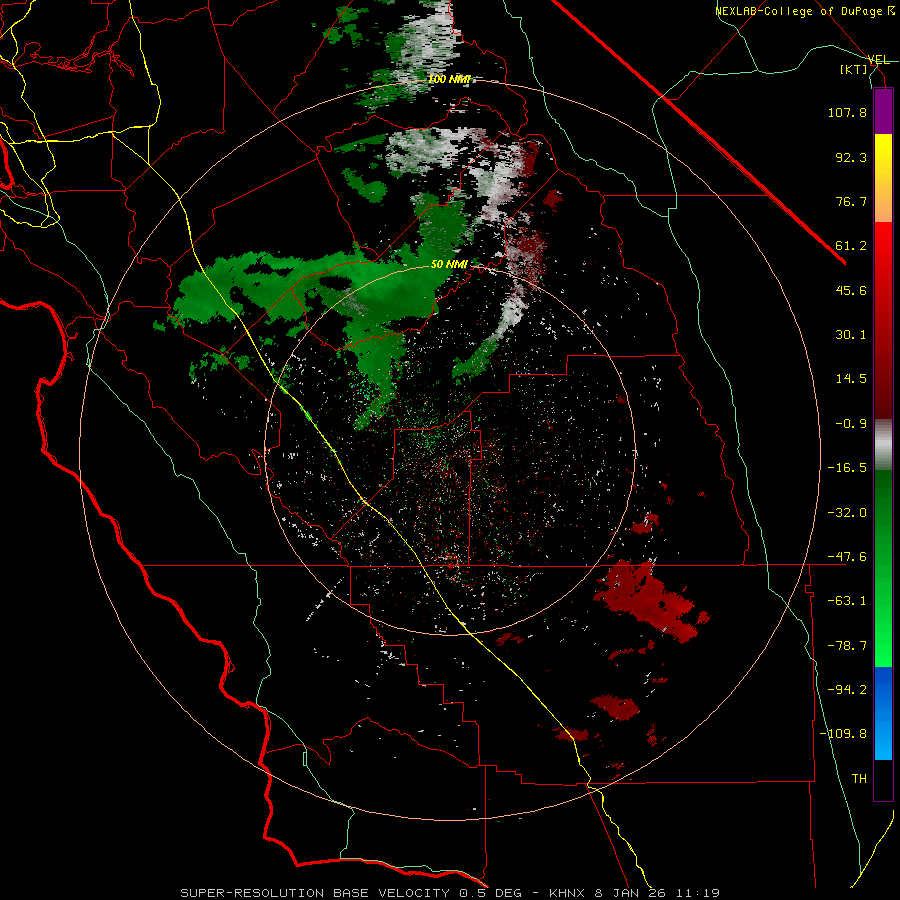Click the -94.2 scale value
Image resolution: width=900 pixels, height=900 pixels.
click(x=847, y=689)
